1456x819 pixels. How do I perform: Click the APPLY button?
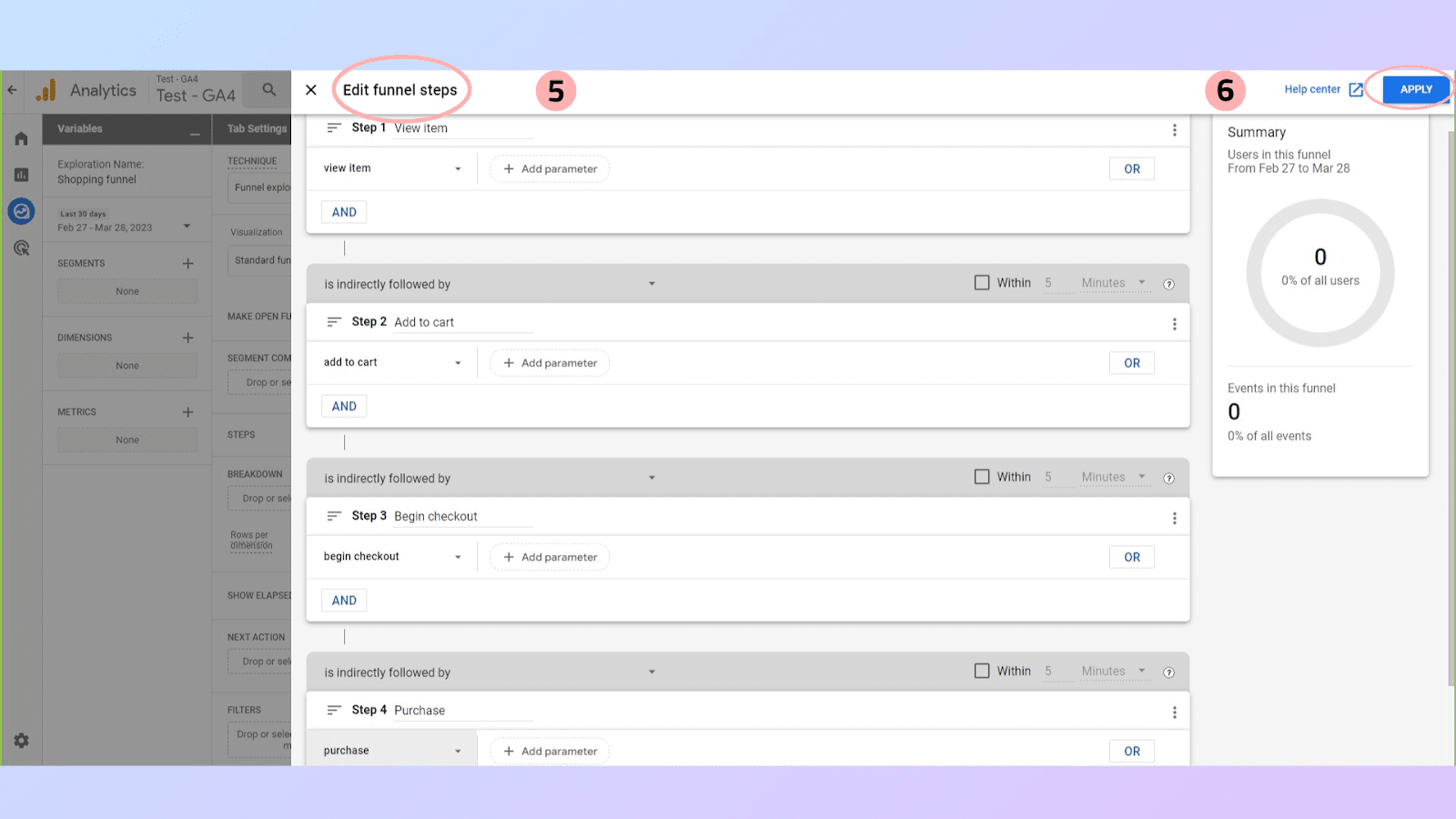pos(1416,89)
